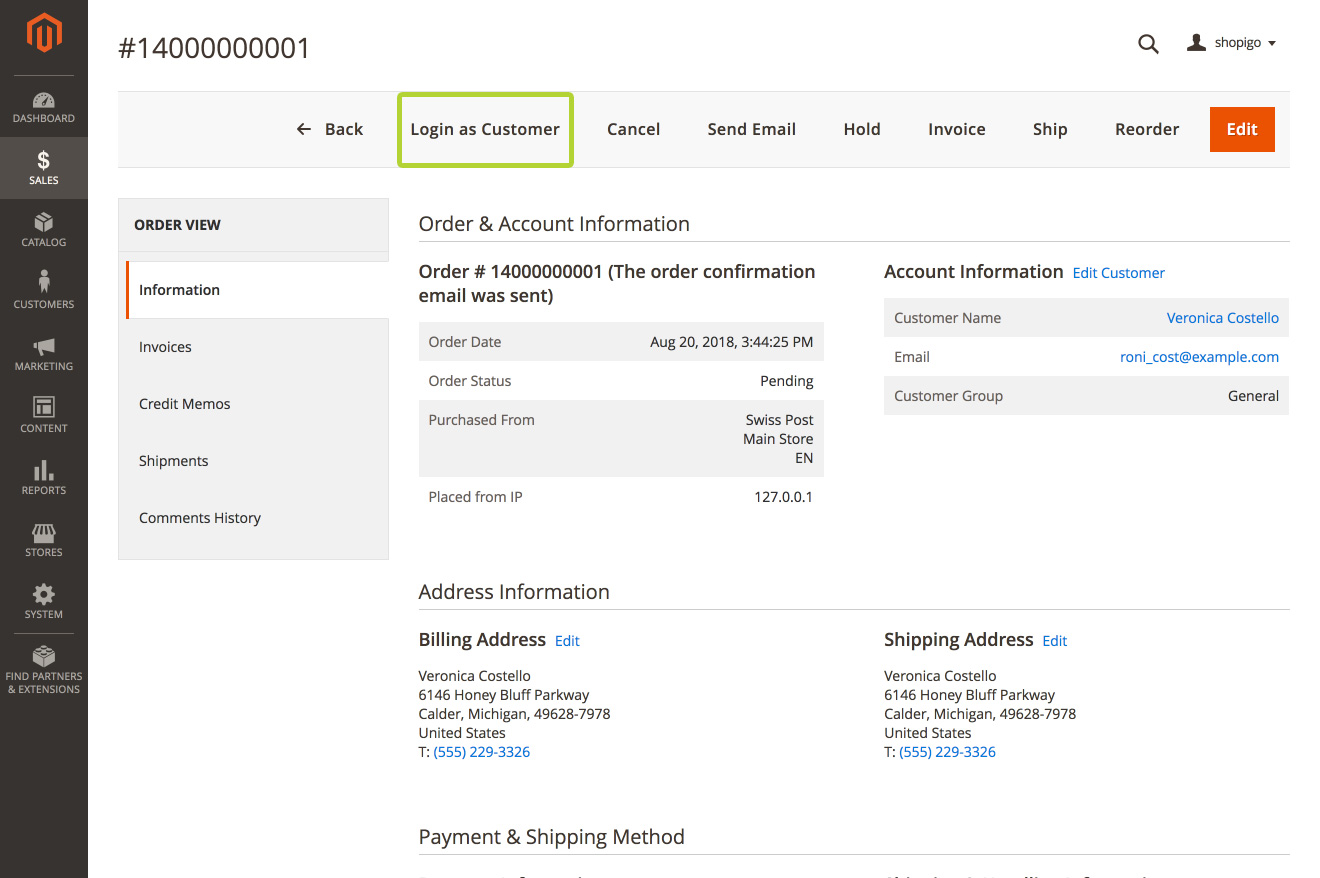Open the Credit Memos tab
This screenshot has height=878, width=1320.
pos(185,404)
